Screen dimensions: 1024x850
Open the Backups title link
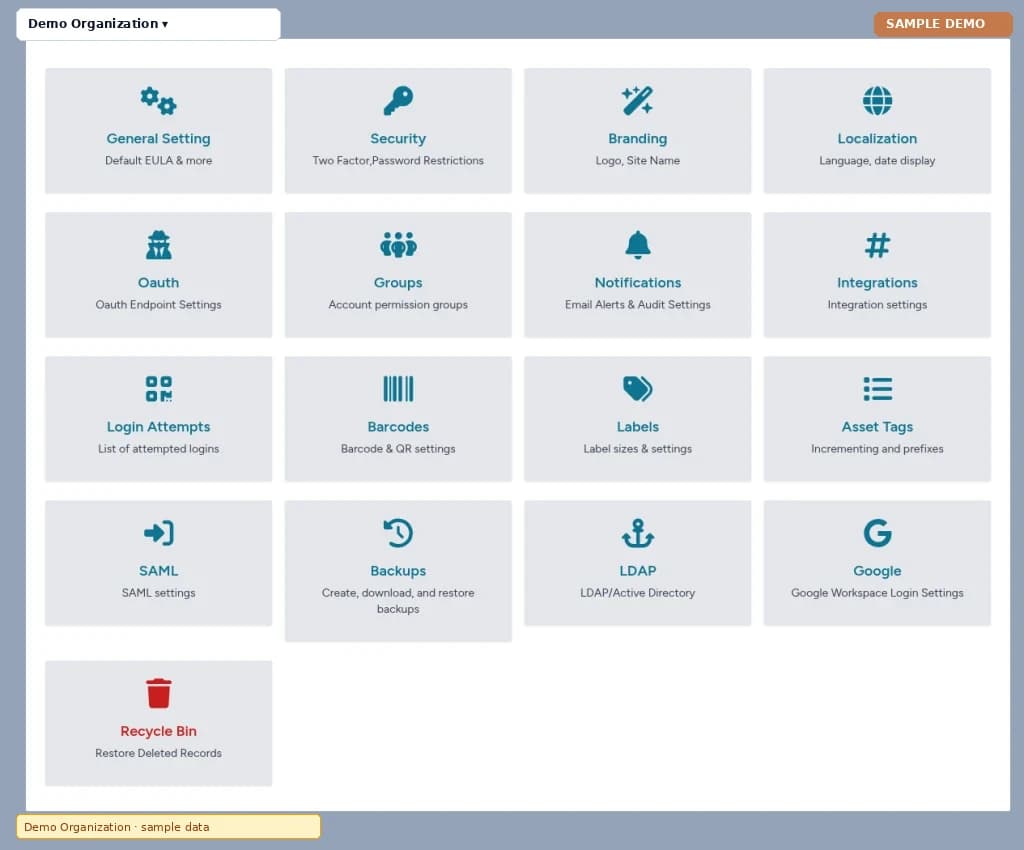click(x=398, y=571)
